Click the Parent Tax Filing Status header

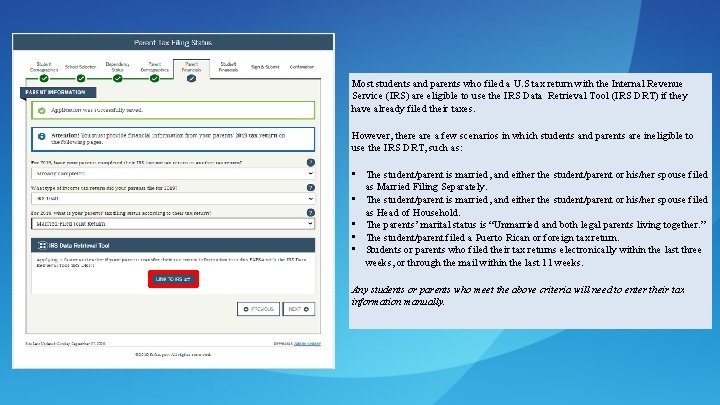(x=173, y=43)
